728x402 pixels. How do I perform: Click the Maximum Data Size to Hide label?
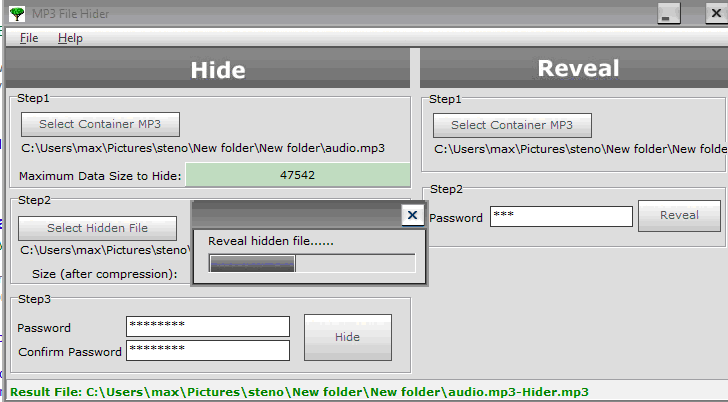tap(100, 176)
